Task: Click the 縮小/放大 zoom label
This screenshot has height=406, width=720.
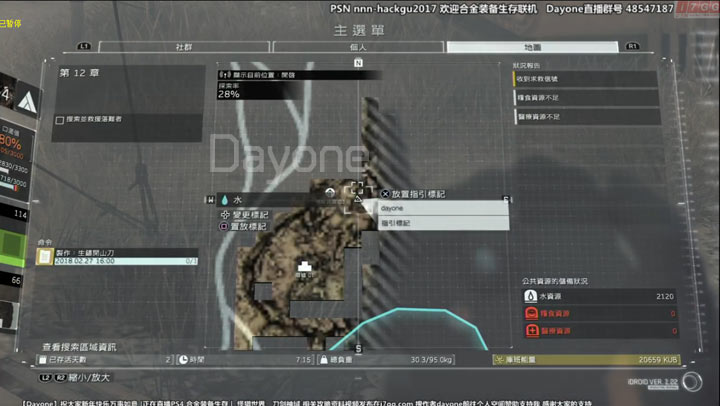Action: tap(89, 378)
